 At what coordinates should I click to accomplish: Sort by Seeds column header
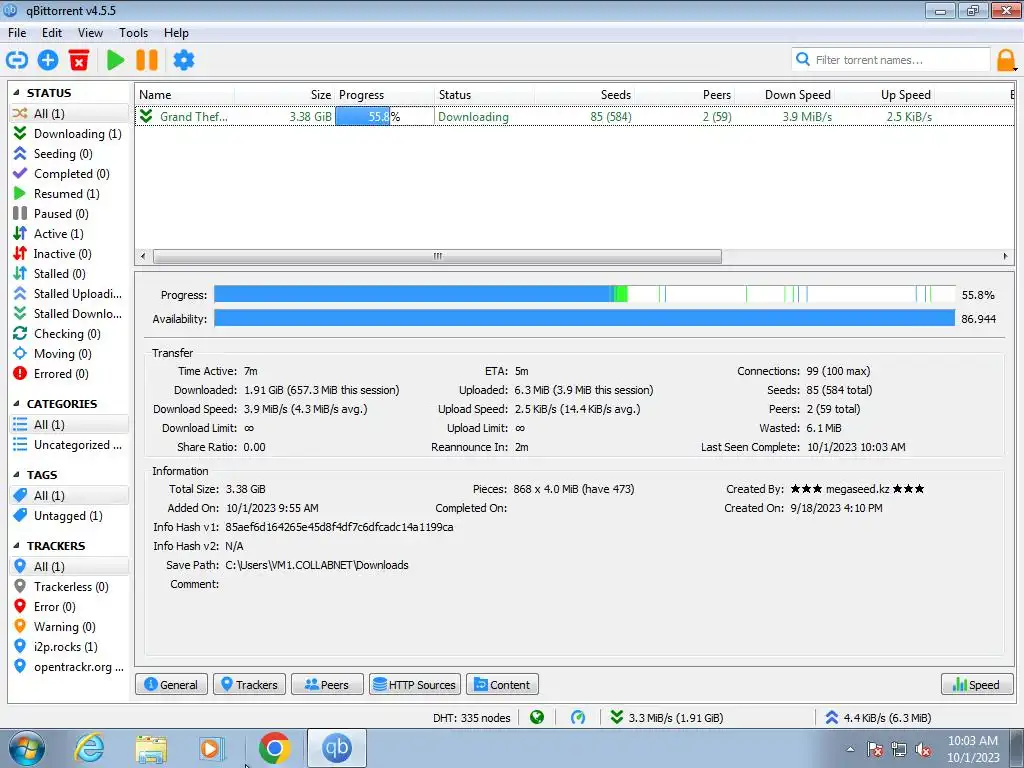click(584, 95)
